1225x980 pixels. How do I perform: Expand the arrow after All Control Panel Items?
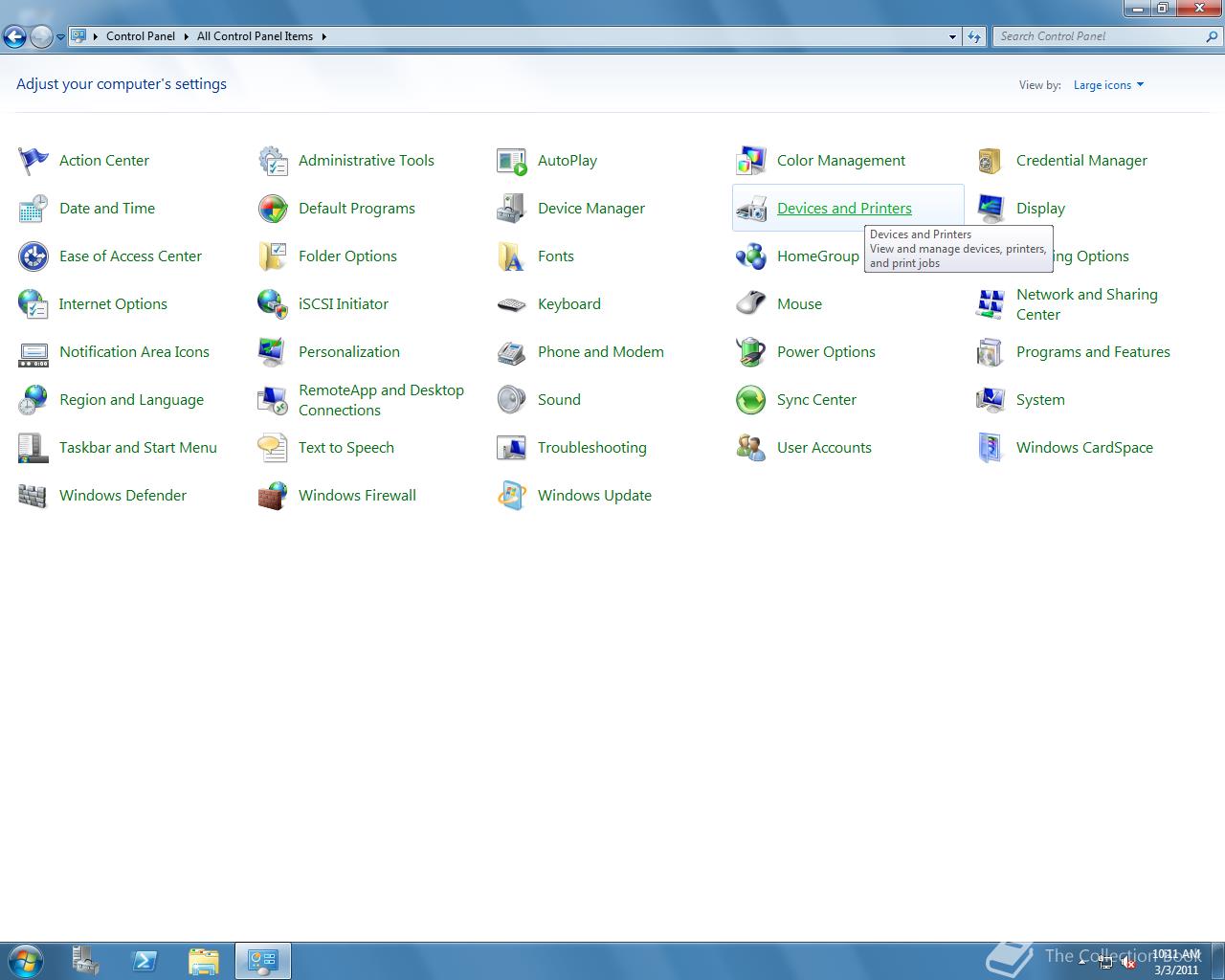point(323,36)
